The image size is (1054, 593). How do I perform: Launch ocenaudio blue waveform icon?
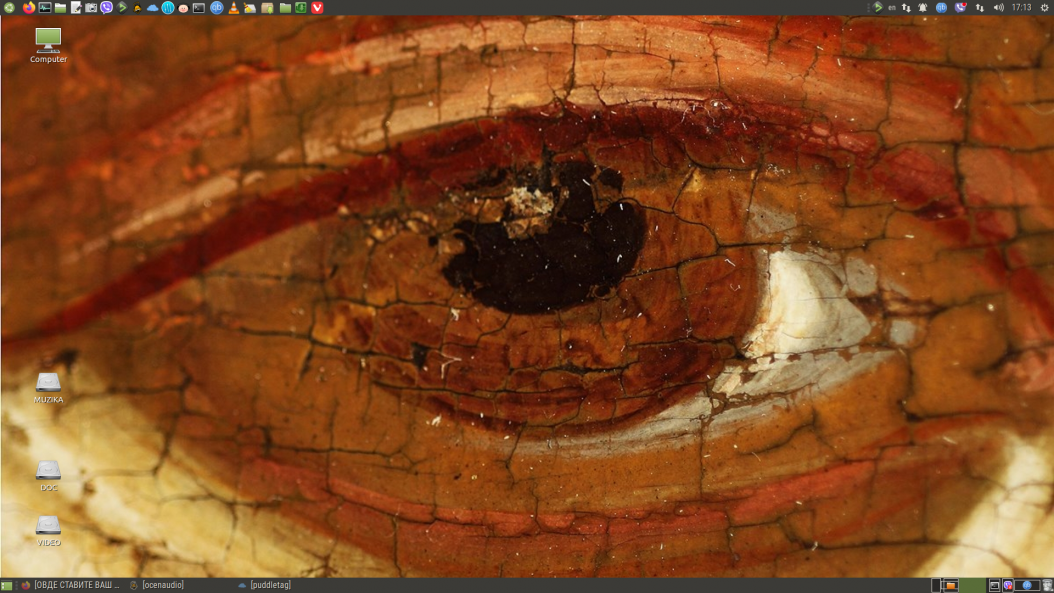167,7
